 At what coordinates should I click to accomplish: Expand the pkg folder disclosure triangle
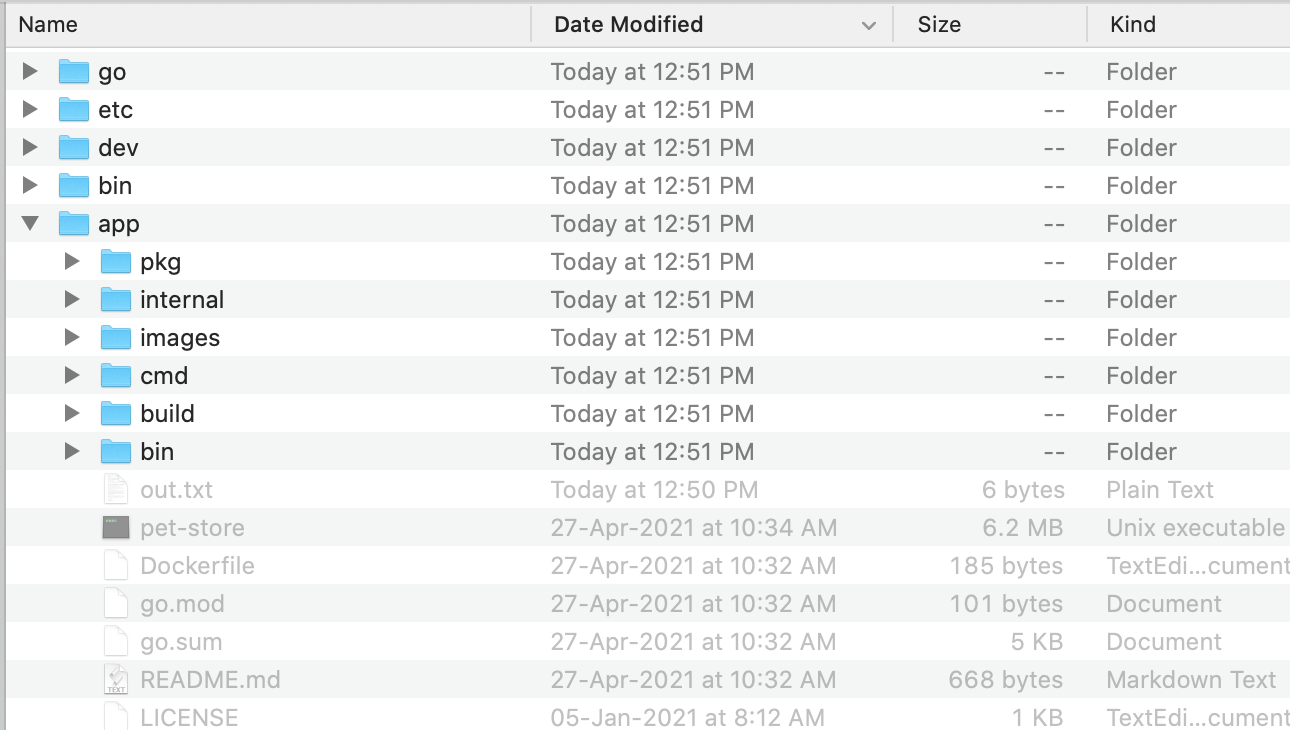[x=70, y=261]
